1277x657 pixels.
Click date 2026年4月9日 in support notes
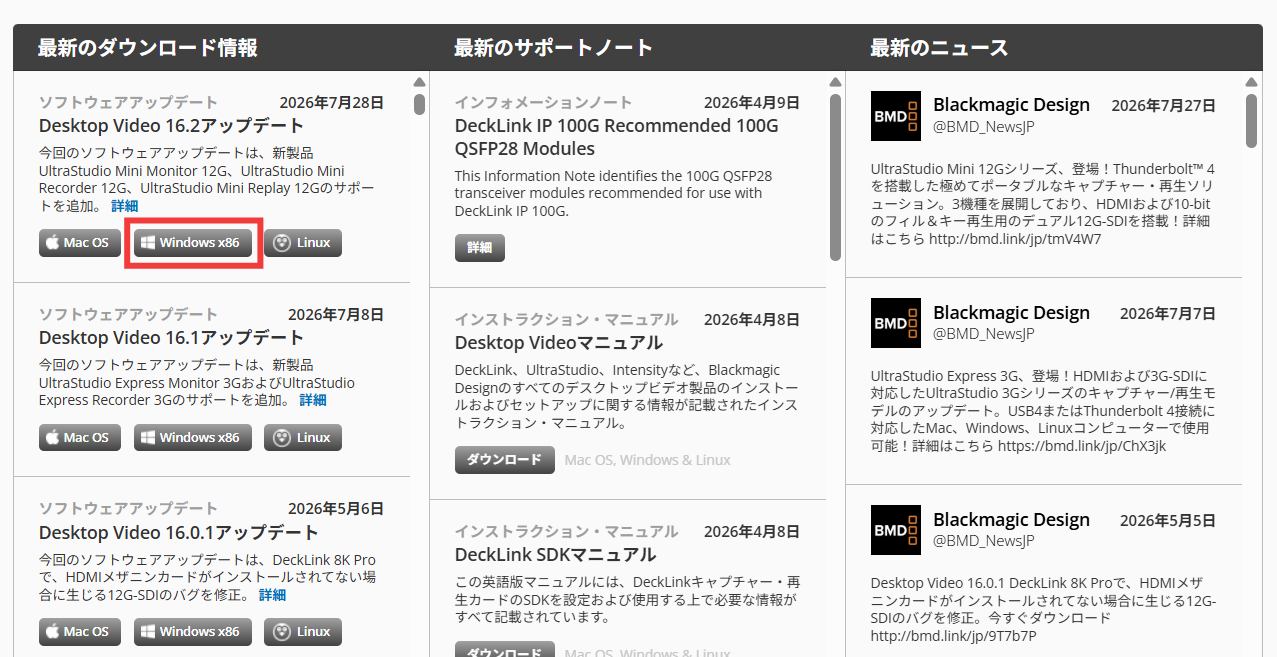pyautogui.click(x=752, y=102)
